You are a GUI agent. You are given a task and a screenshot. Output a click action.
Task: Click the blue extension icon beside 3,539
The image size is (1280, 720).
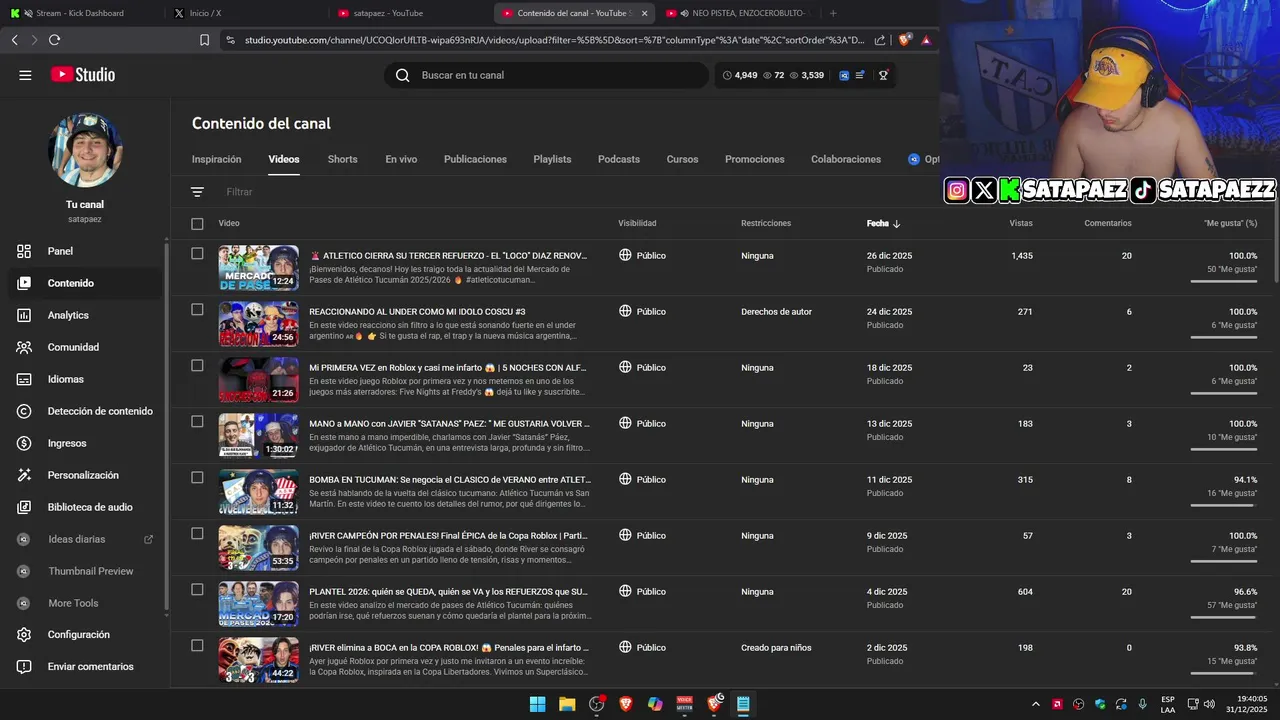coord(844,75)
